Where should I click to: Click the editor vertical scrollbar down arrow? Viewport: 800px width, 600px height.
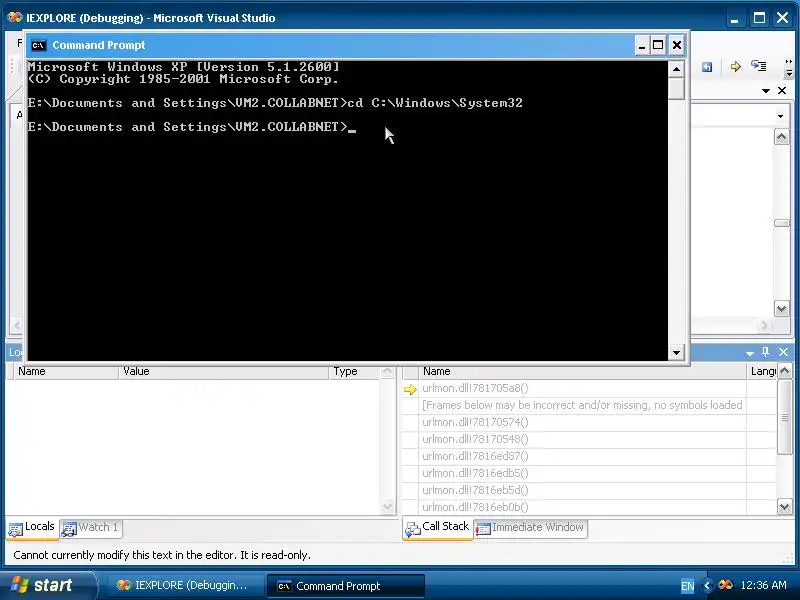pos(782,308)
